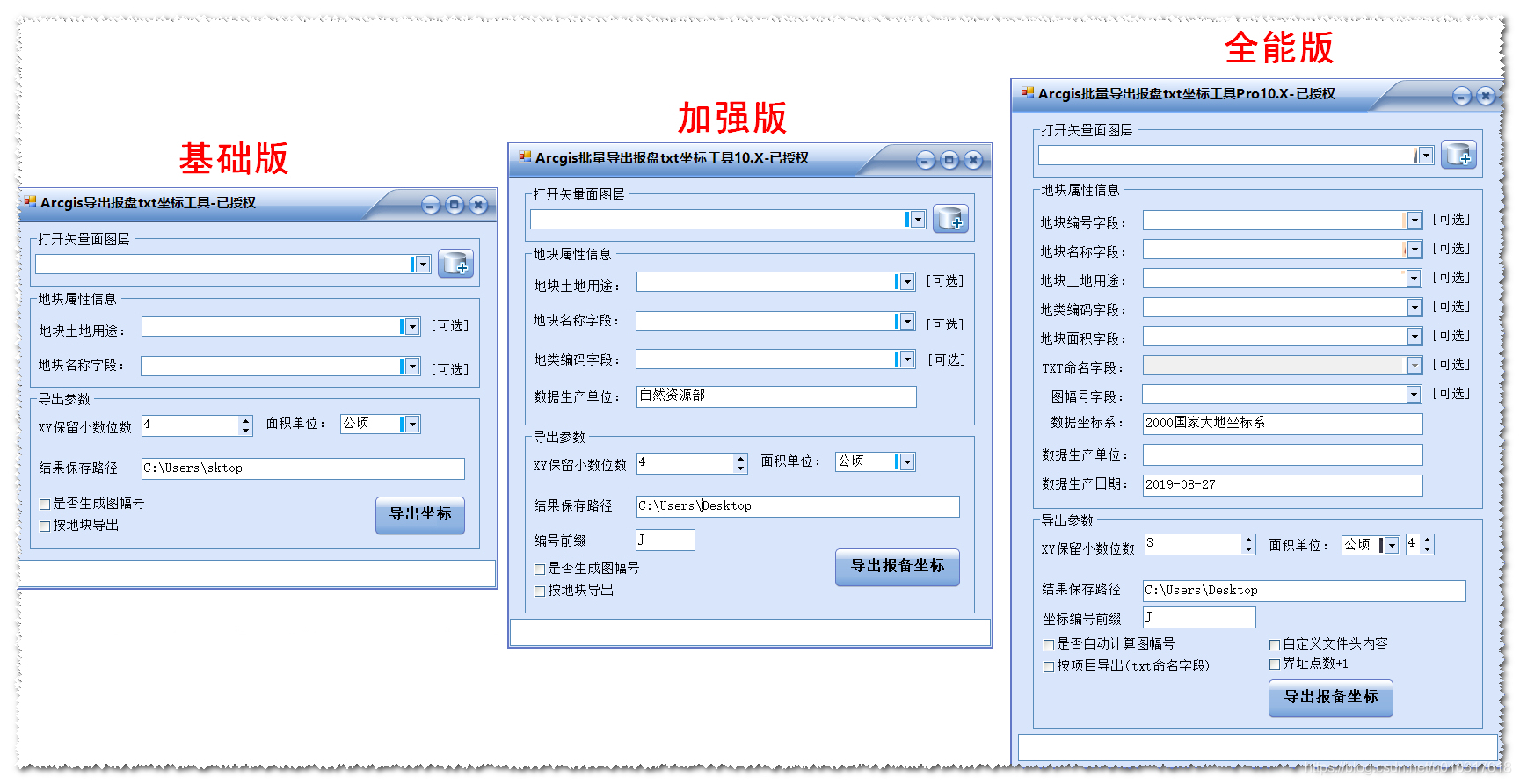
Task: Open vector layer dropdown in 基础版 window
Action: click(422, 265)
